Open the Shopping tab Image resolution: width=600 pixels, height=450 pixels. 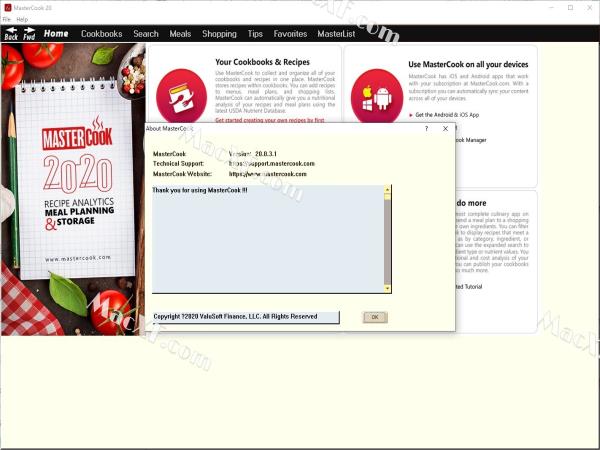coord(219,34)
